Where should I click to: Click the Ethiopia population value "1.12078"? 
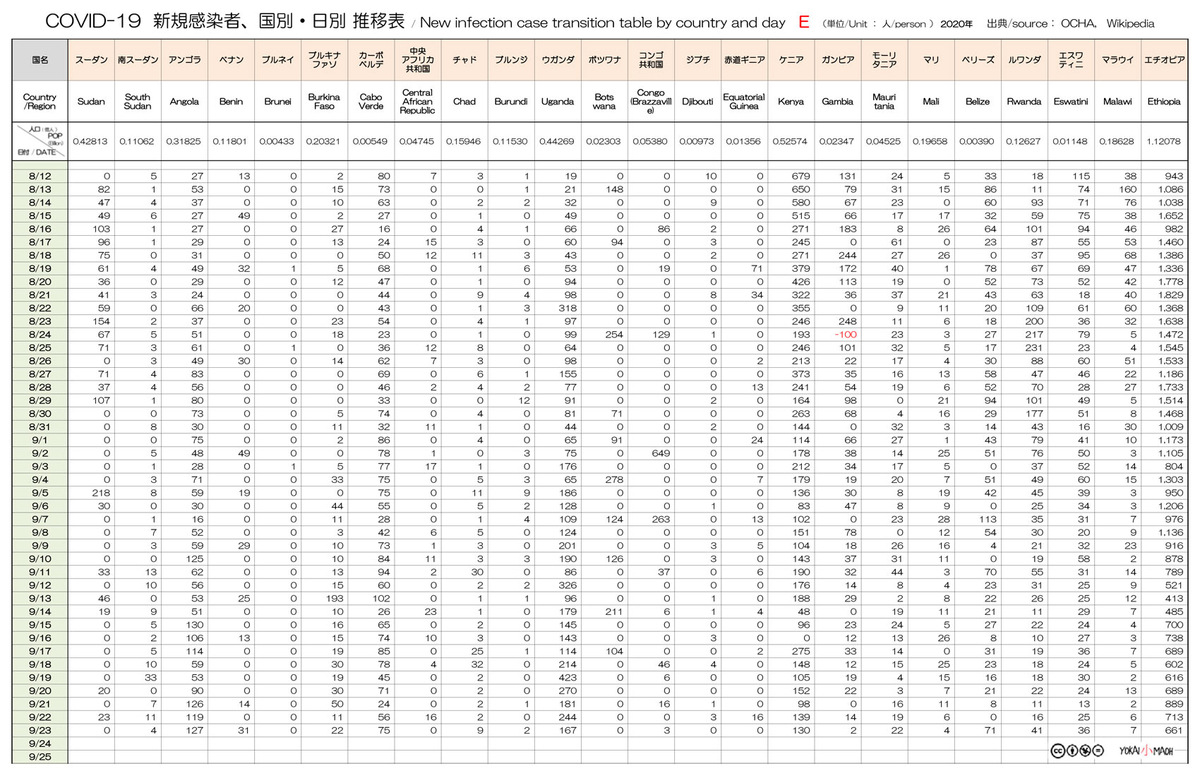[1164, 141]
